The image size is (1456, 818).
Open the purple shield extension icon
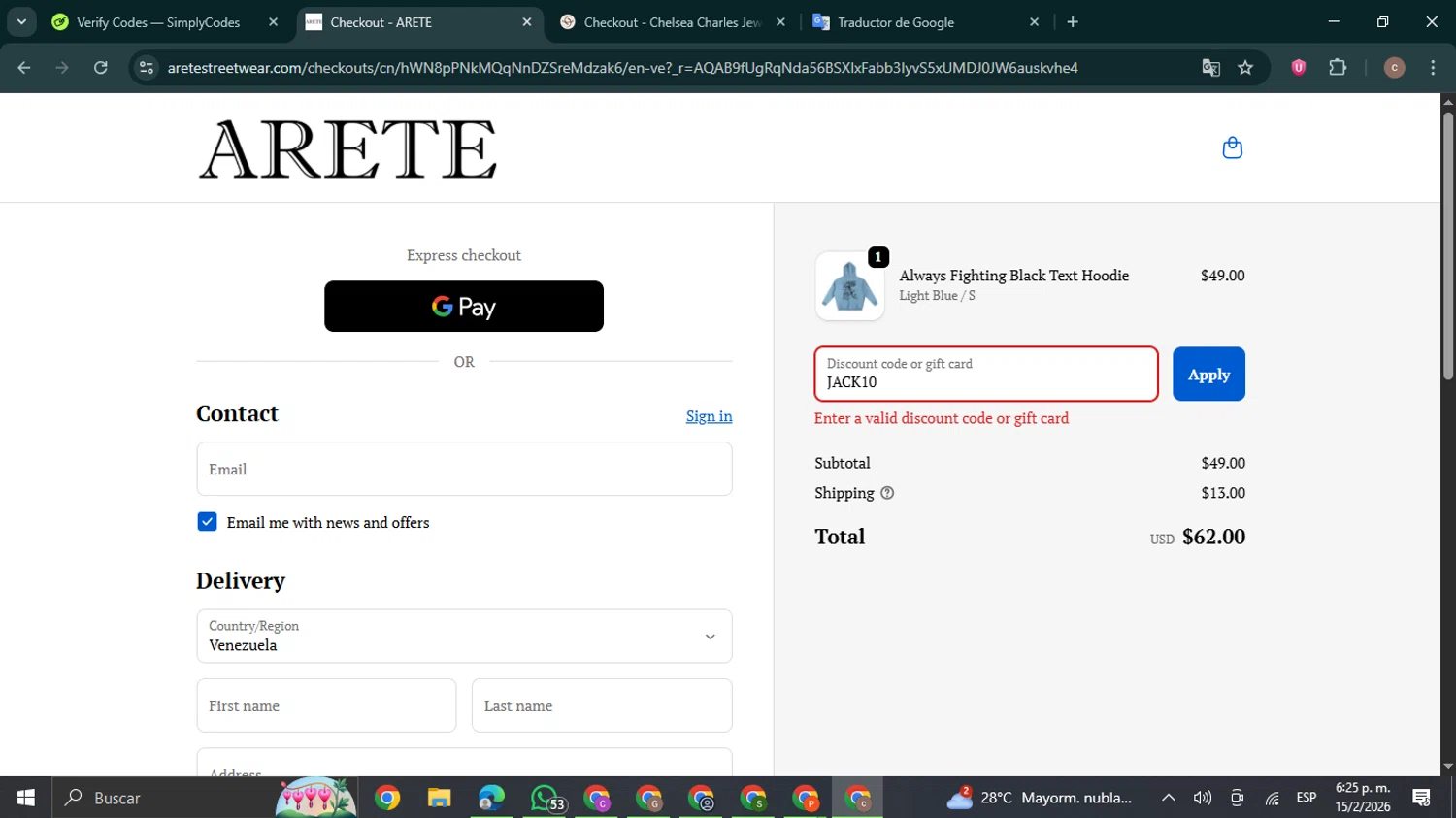pos(1299,67)
